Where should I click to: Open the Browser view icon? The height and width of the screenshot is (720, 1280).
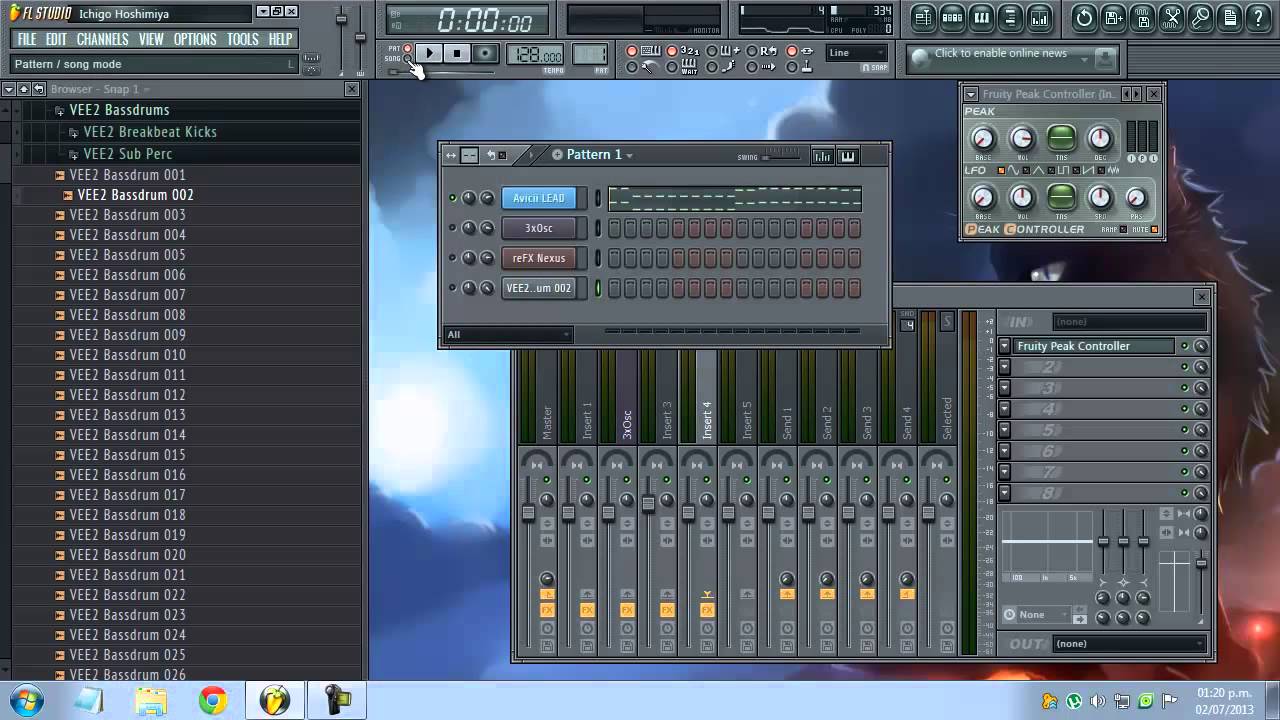(1010, 17)
